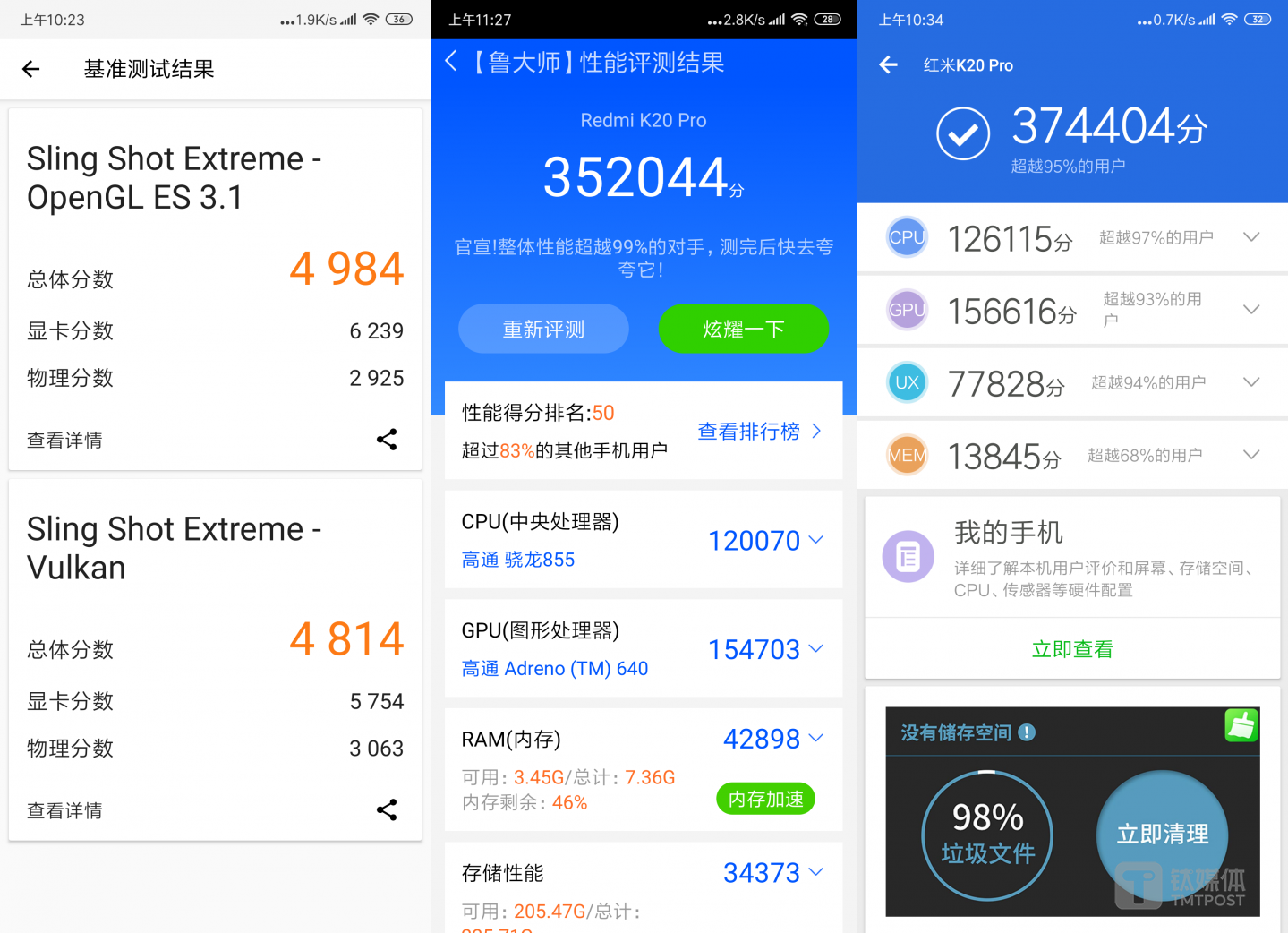Tap the checkmark circle beside 374404分

[963, 133]
